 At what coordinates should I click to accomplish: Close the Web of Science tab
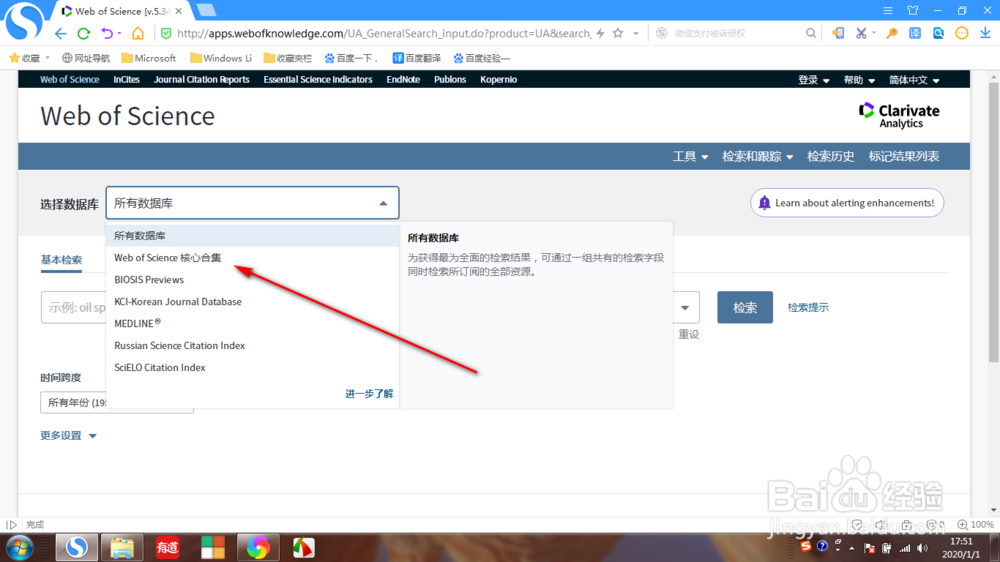coord(179,11)
